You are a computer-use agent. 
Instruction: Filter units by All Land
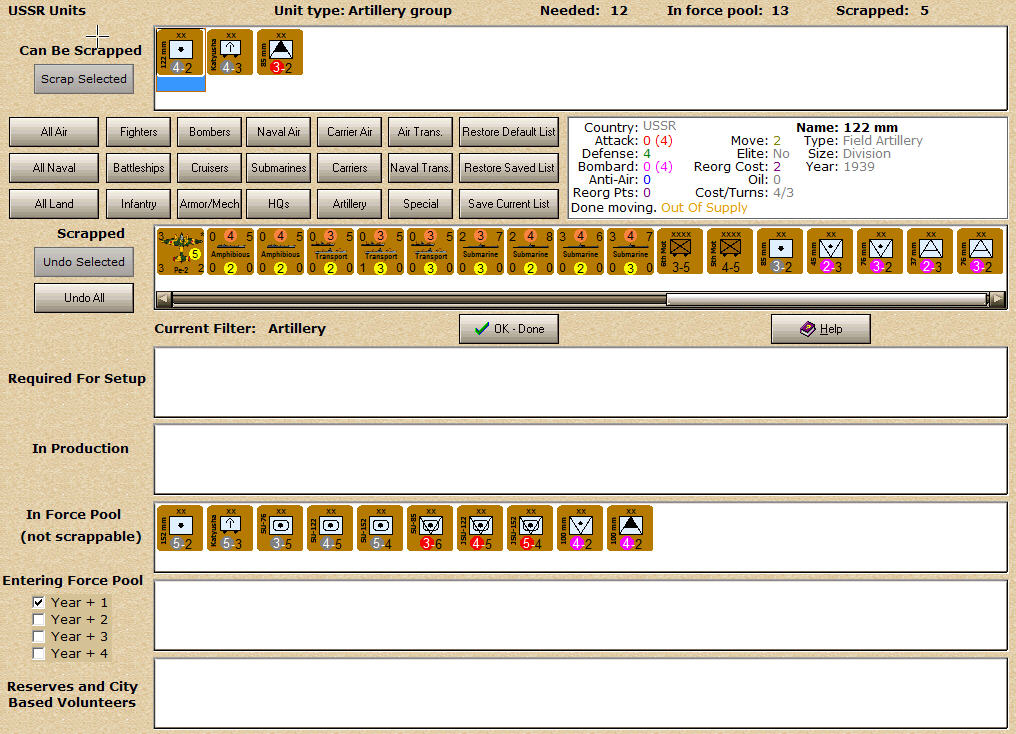54,204
